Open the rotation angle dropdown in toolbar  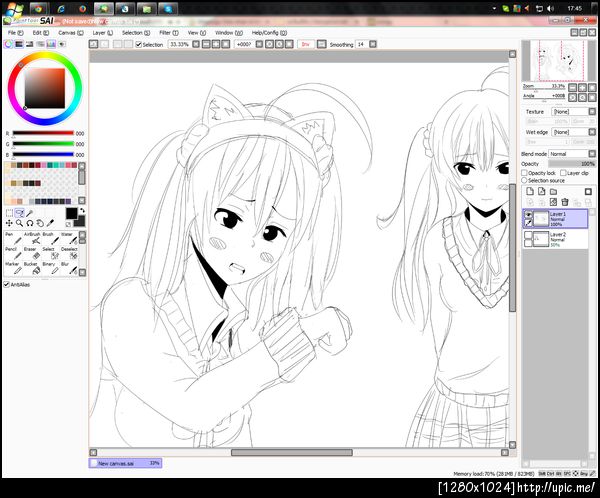pyautogui.click(x=259, y=44)
